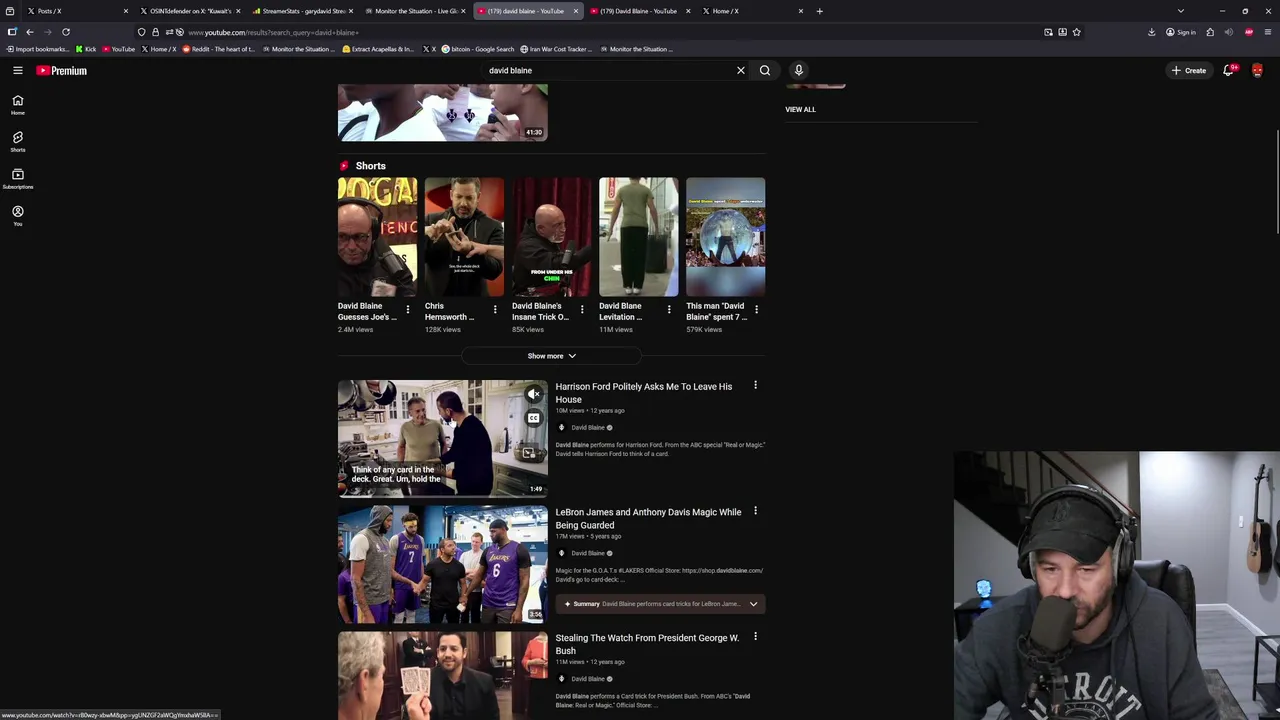
Task: Play the LeBron James Lakers thumbnail
Action: (x=442, y=564)
